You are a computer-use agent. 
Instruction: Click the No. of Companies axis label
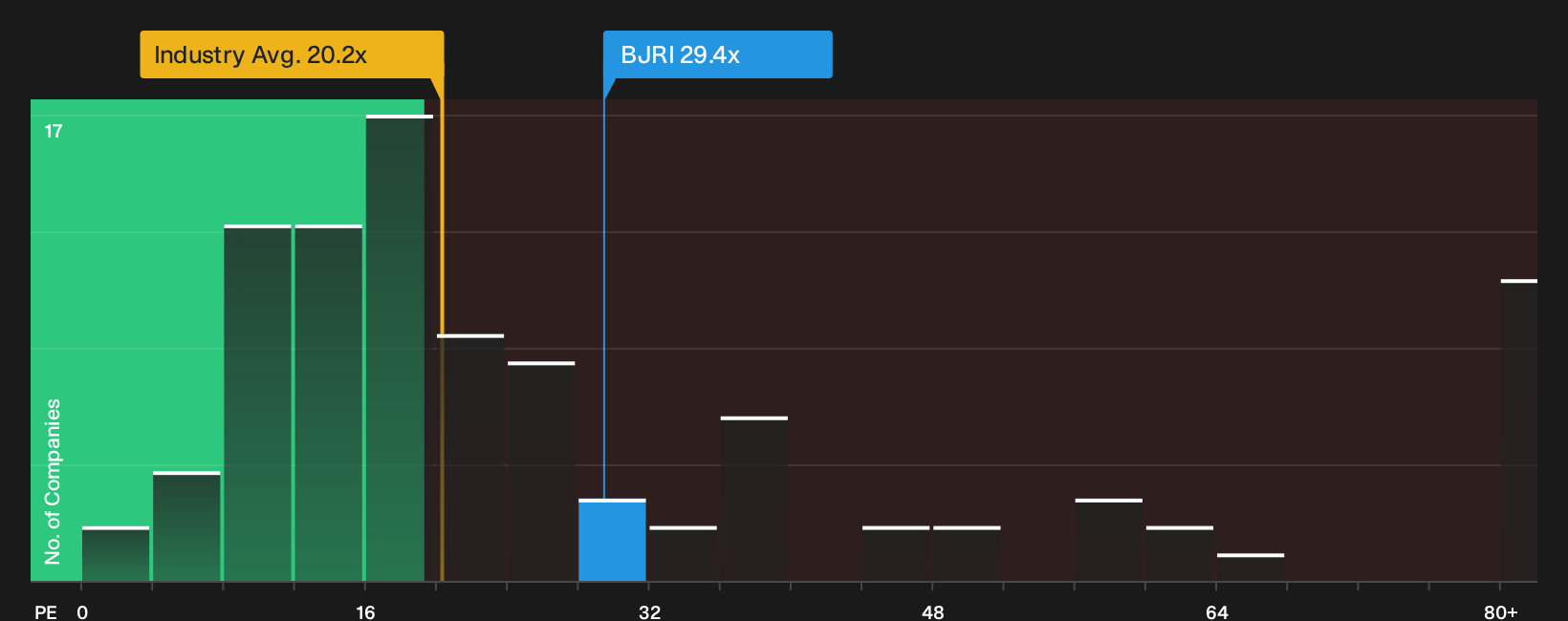[x=53, y=482]
